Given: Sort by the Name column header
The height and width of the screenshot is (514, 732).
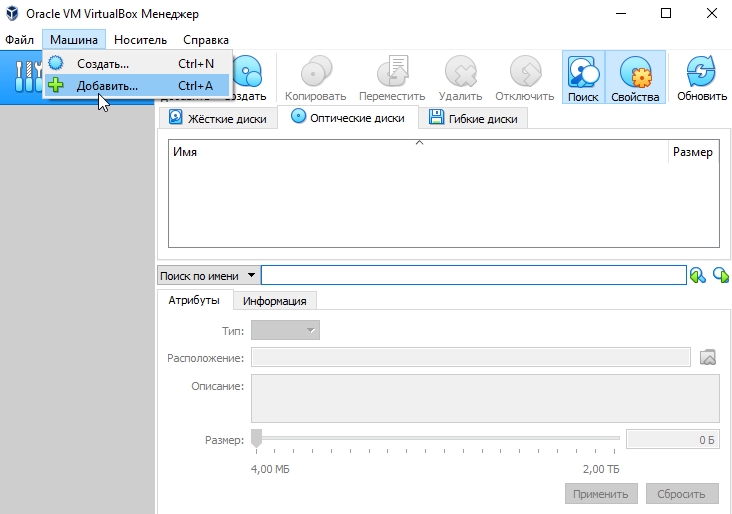Looking at the screenshot, I should (418, 152).
